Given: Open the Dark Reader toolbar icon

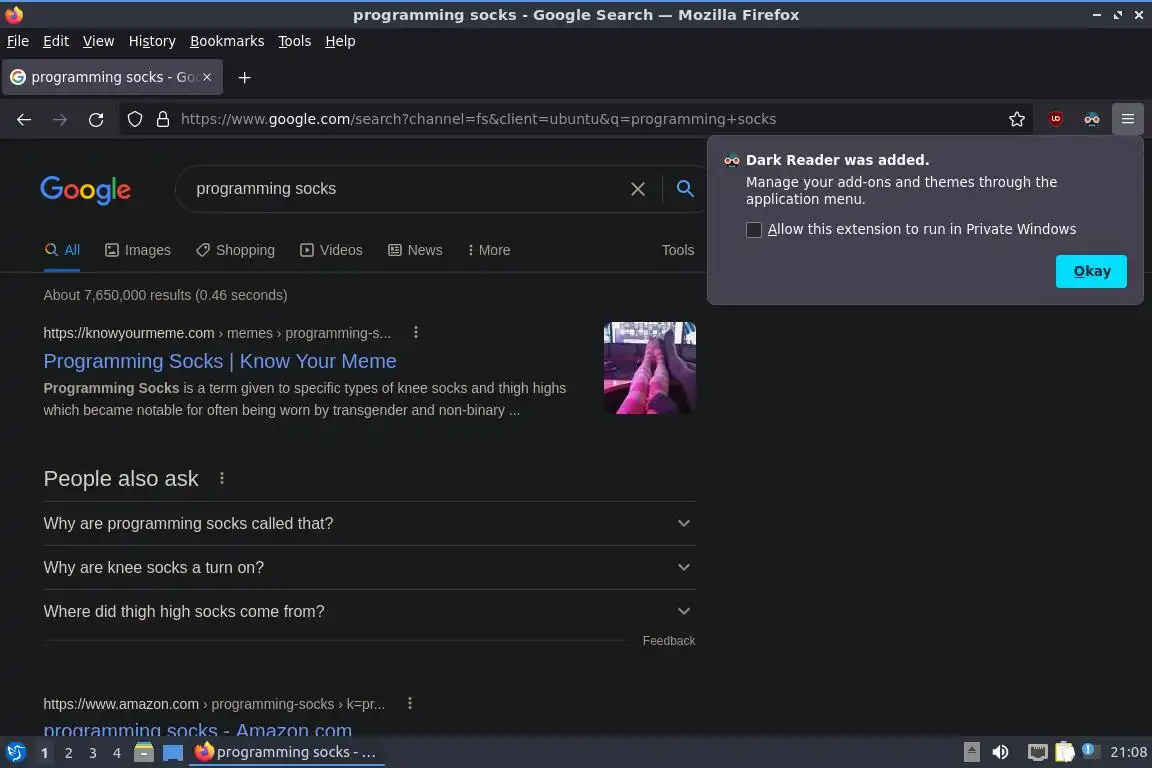Looking at the screenshot, I should click(x=1092, y=119).
